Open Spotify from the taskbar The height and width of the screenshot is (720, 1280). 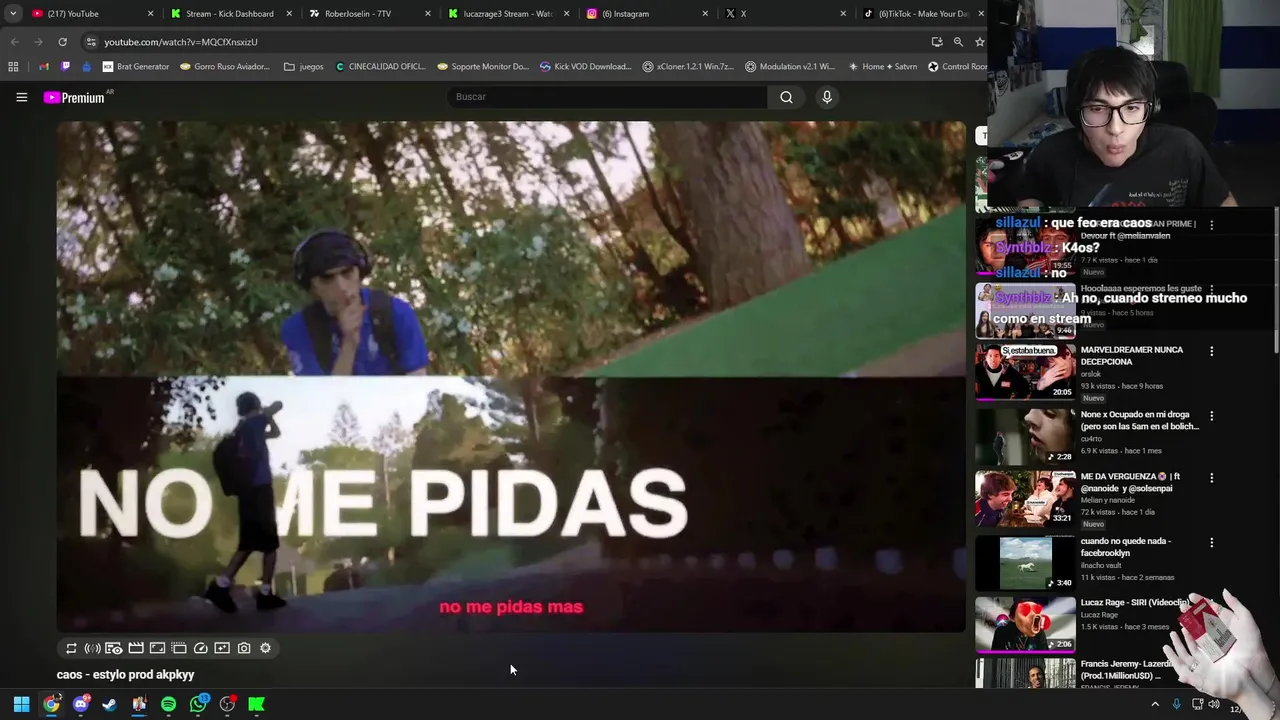tap(168, 704)
